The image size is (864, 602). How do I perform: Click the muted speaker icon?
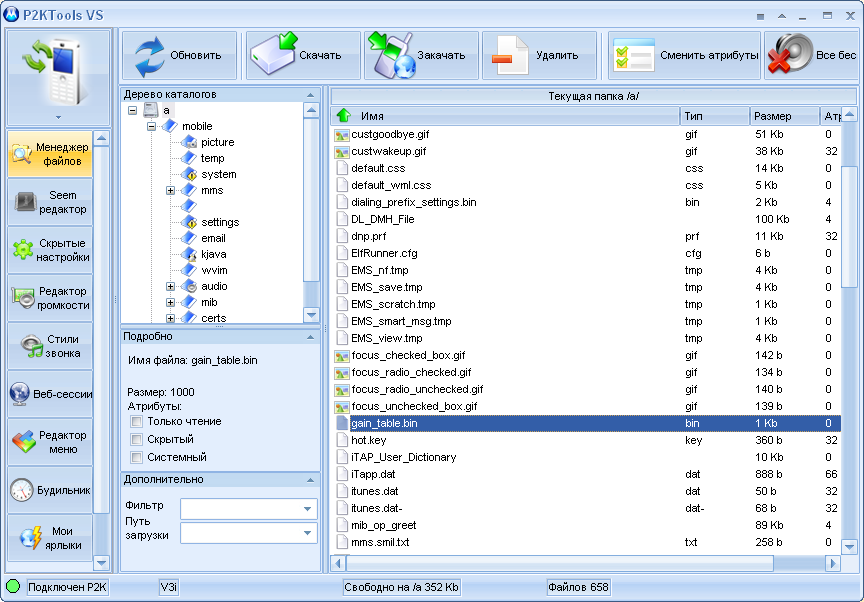[790, 54]
